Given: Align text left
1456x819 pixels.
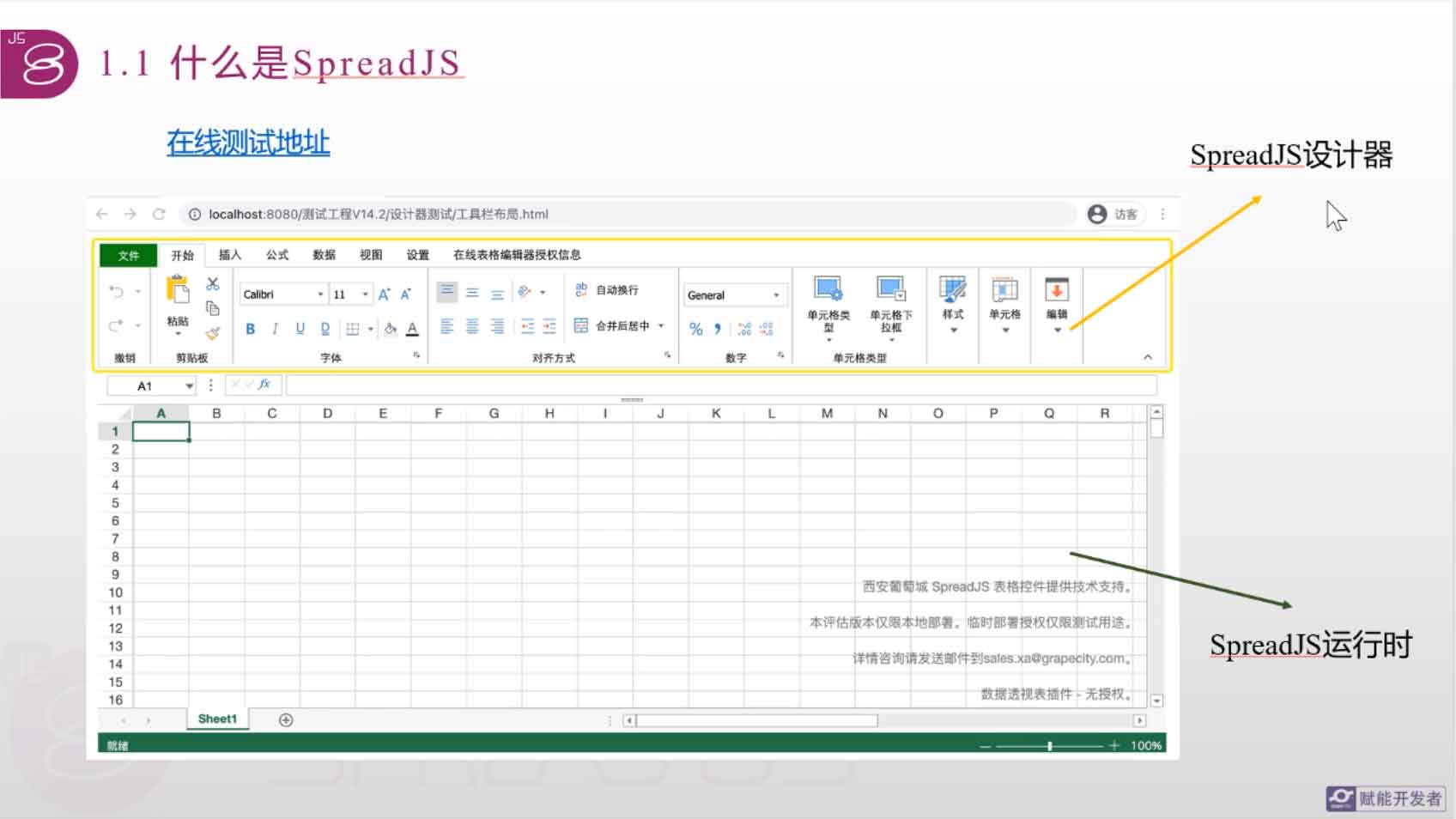Looking at the screenshot, I should (447, 326).
